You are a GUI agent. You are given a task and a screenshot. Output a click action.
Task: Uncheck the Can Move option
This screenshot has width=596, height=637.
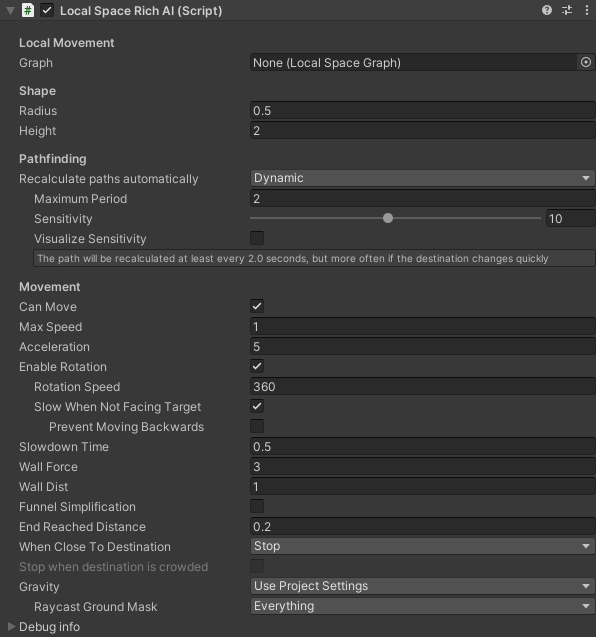point(257,306)
